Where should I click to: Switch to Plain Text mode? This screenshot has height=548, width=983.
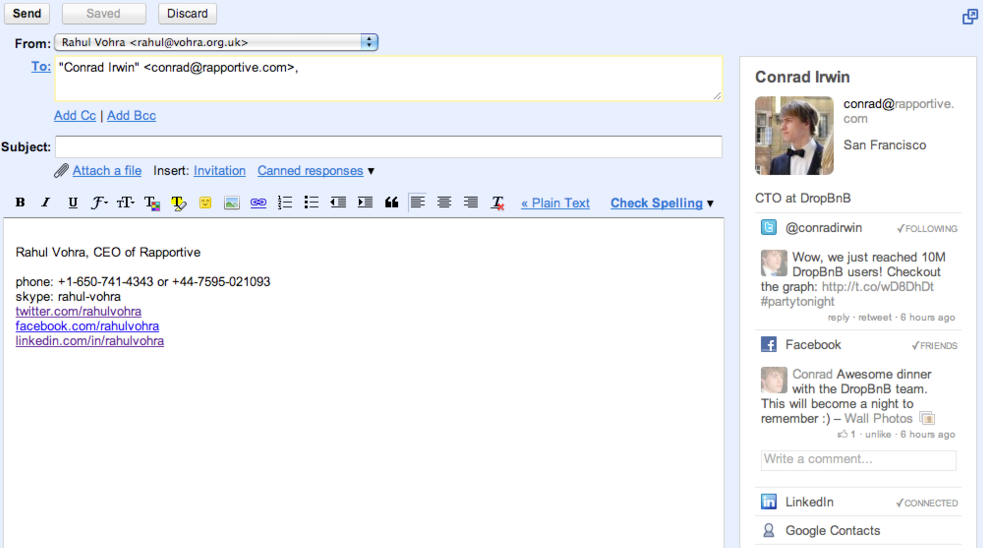click(555, 203)
